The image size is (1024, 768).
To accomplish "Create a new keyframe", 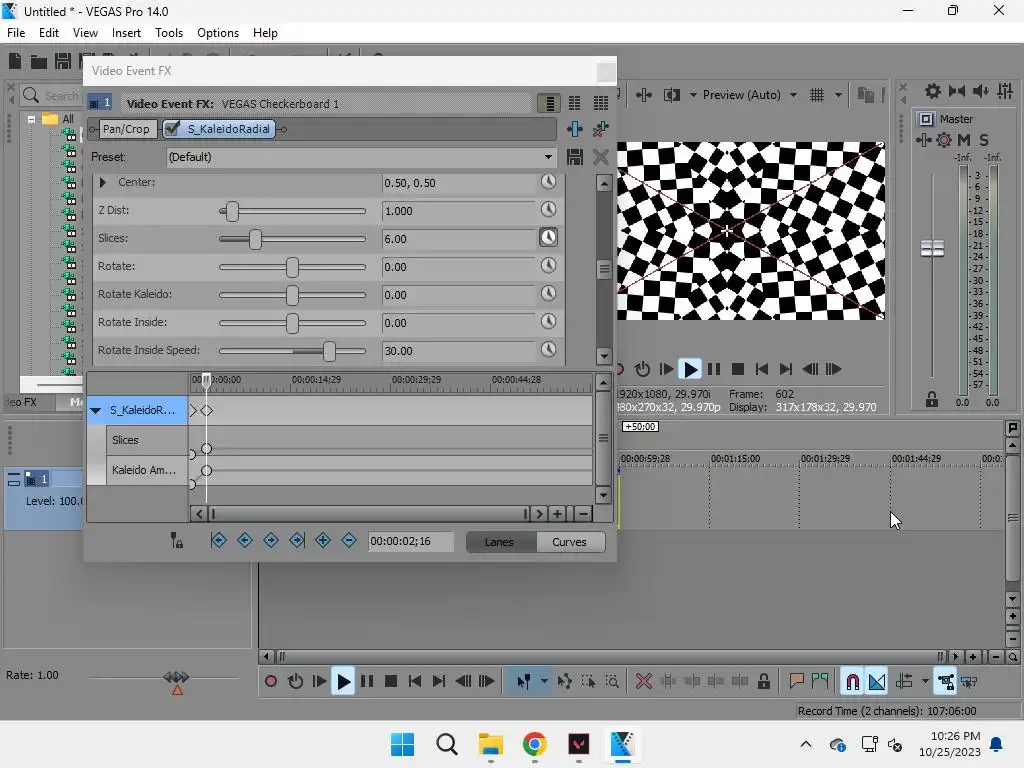I will tap(323, 540).
